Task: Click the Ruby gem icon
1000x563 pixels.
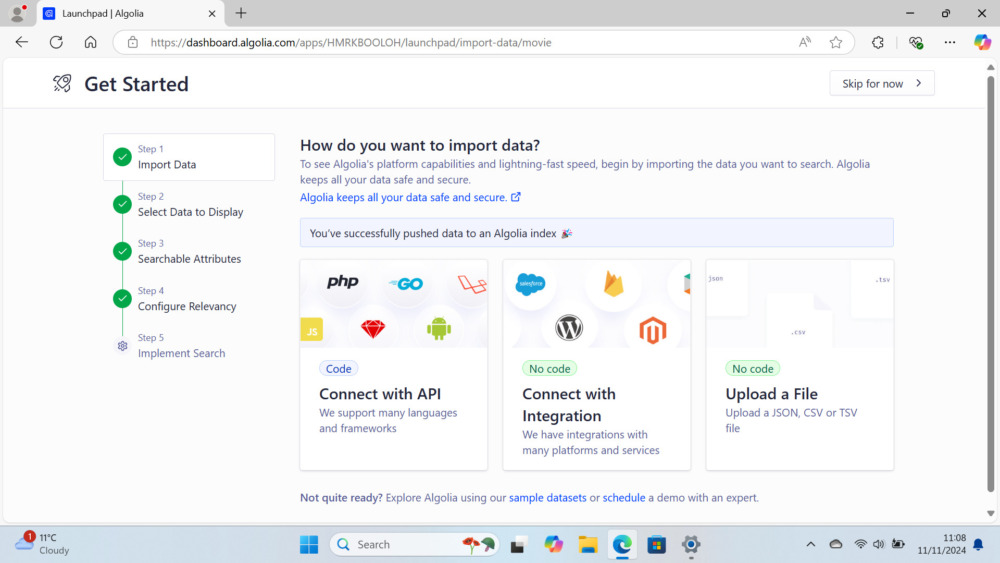Action: (x=373, y=329)
